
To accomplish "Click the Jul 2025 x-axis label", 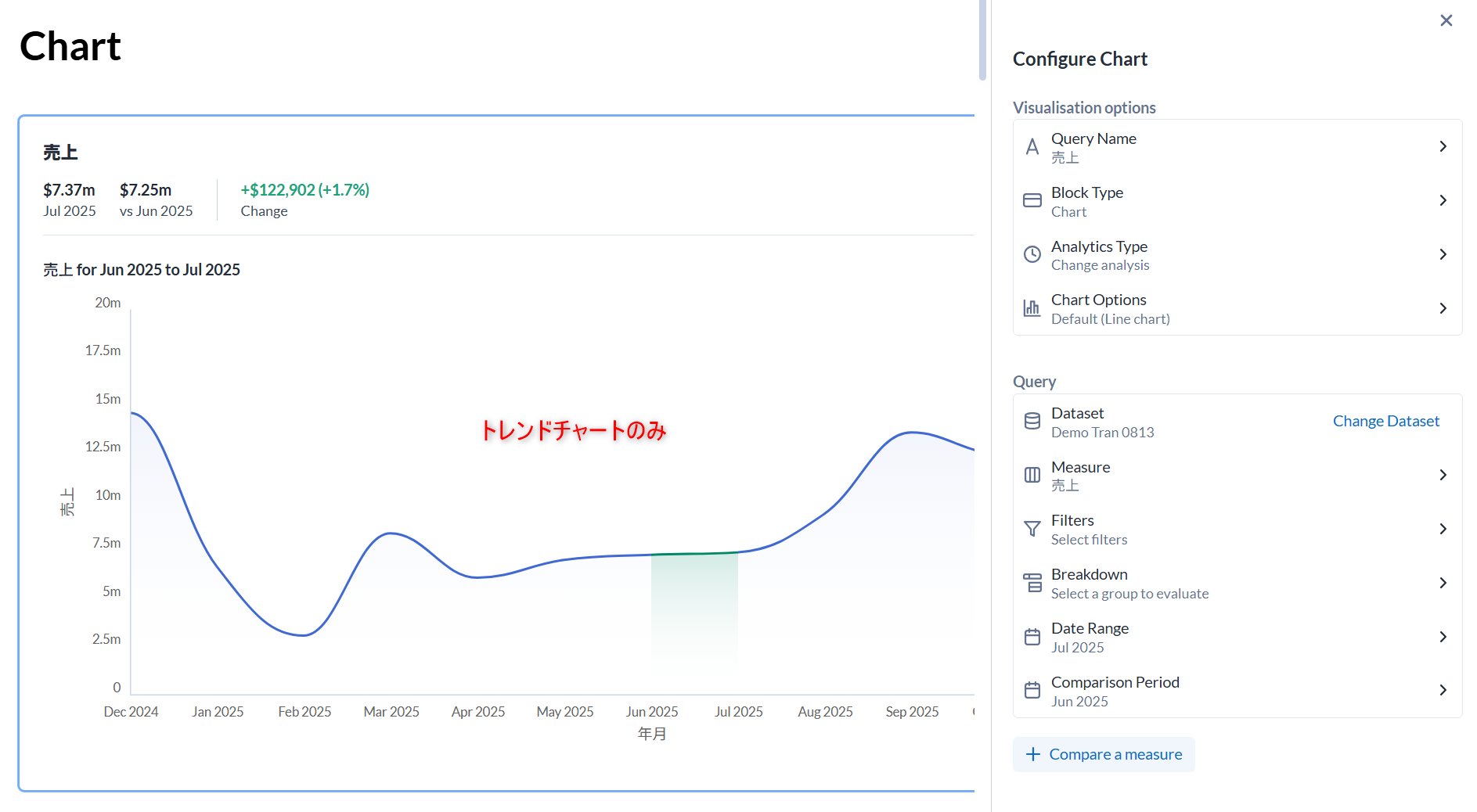I will tap(738, 712).
